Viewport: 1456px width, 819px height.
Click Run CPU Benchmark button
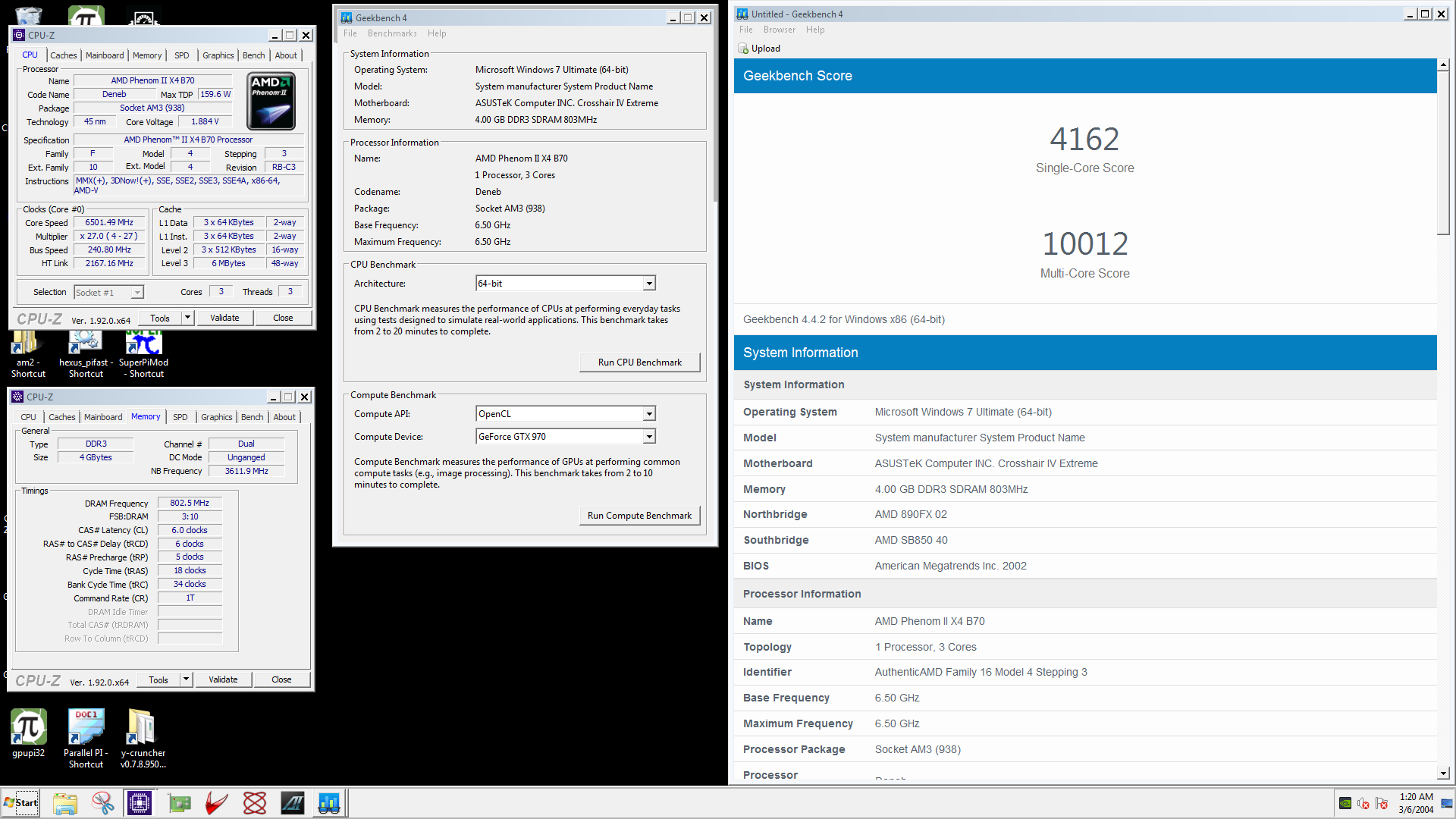click(640, 362)
